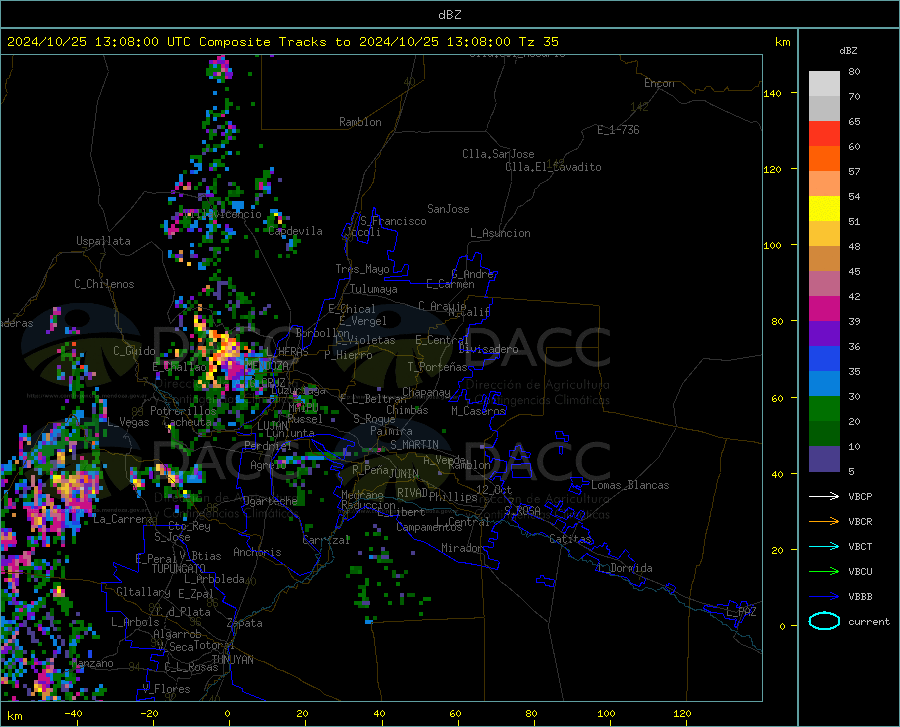Click the TUNUYAN map label
Viewport: 900px width, 727px height.
(x=232, y=659)
